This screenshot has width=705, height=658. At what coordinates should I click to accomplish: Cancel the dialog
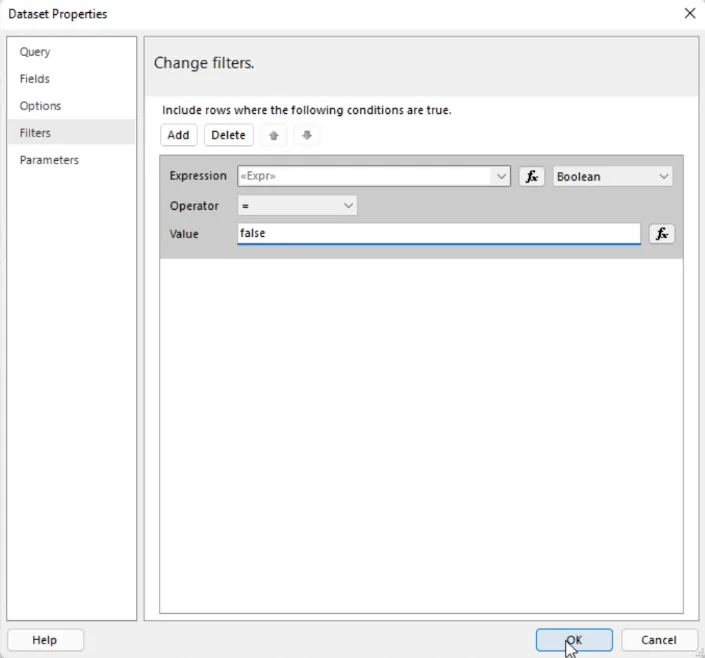click(659, 640)
